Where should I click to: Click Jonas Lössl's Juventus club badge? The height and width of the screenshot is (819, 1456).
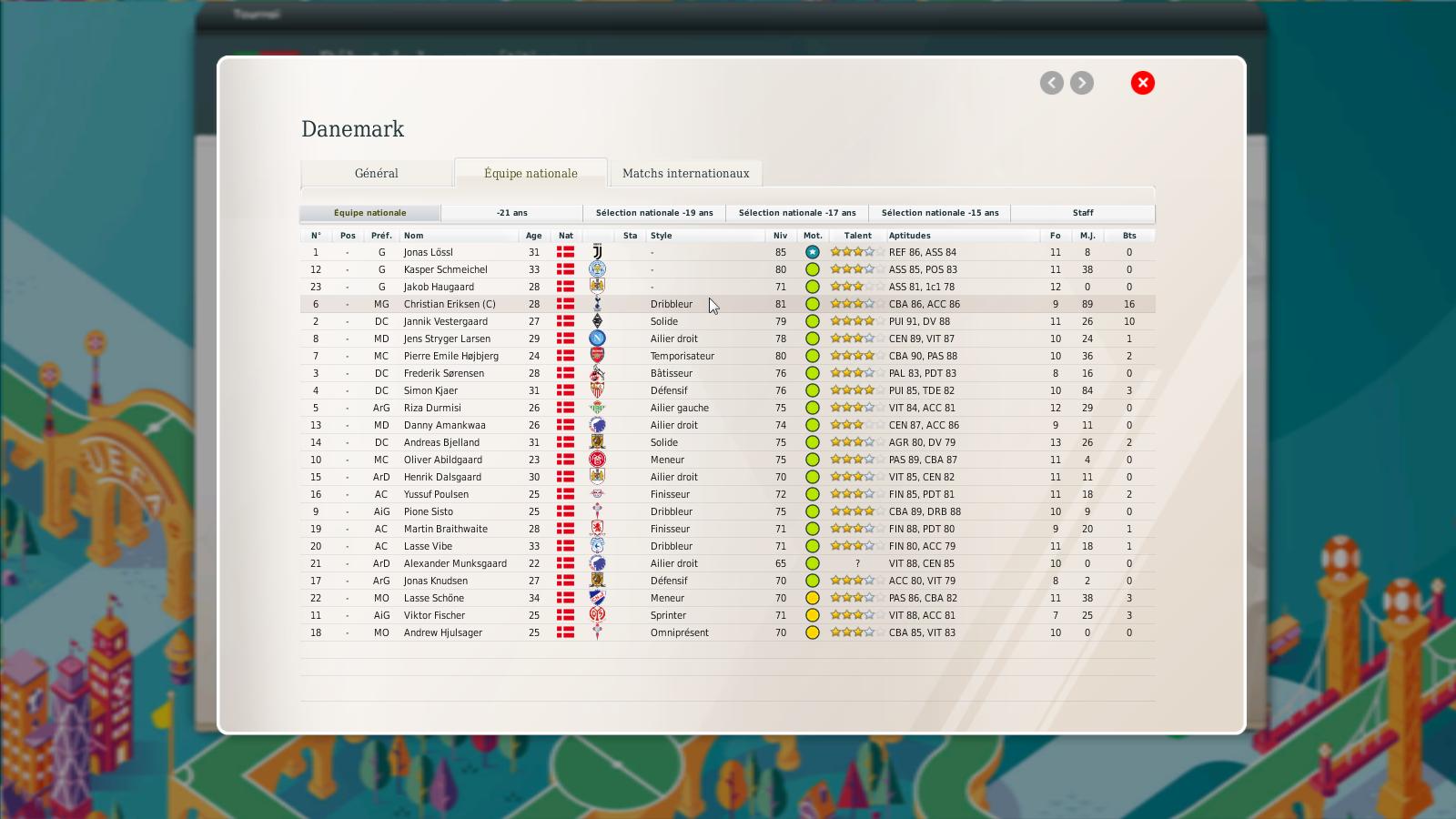coord(597,252)
